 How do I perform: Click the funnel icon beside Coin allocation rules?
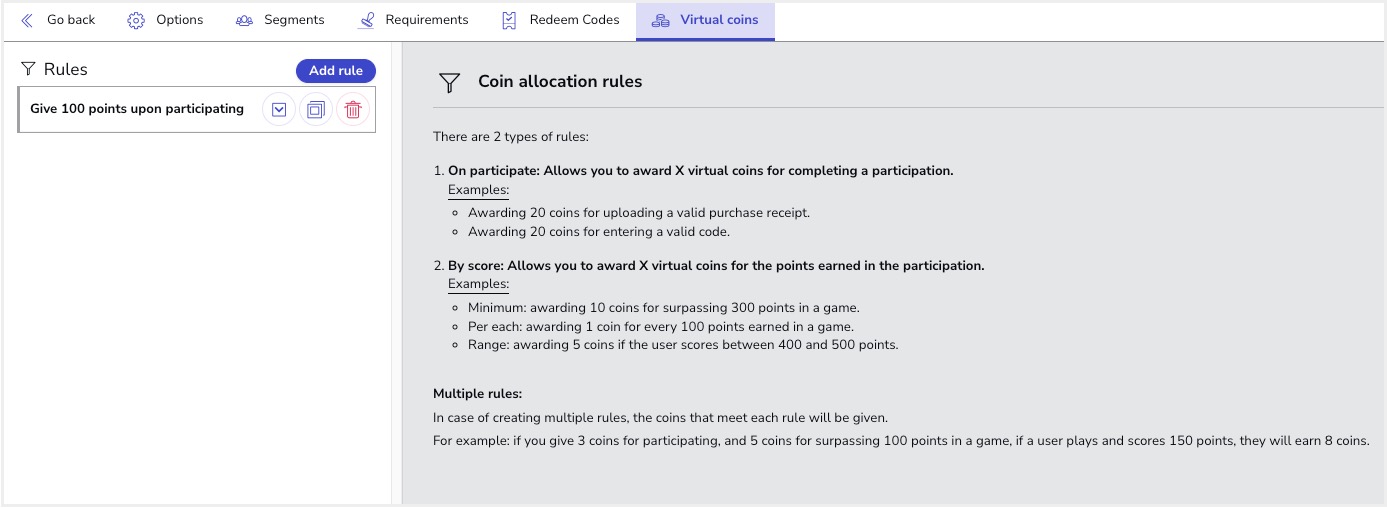pyautogui.click(x=450, y=82)
